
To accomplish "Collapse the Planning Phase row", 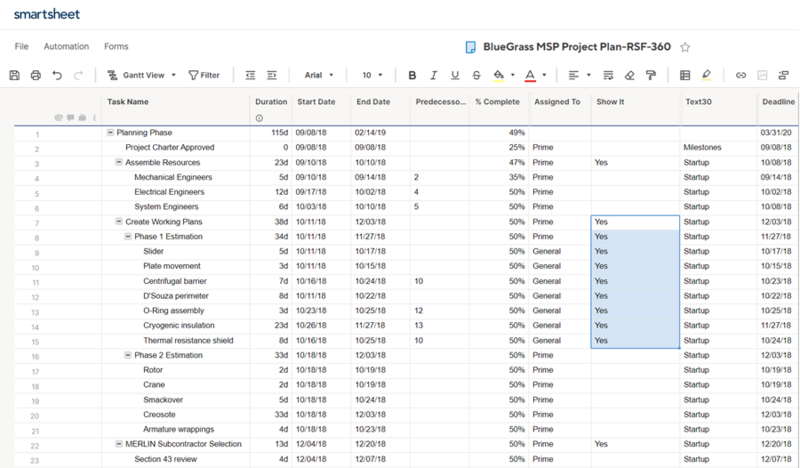I will 110,132.
